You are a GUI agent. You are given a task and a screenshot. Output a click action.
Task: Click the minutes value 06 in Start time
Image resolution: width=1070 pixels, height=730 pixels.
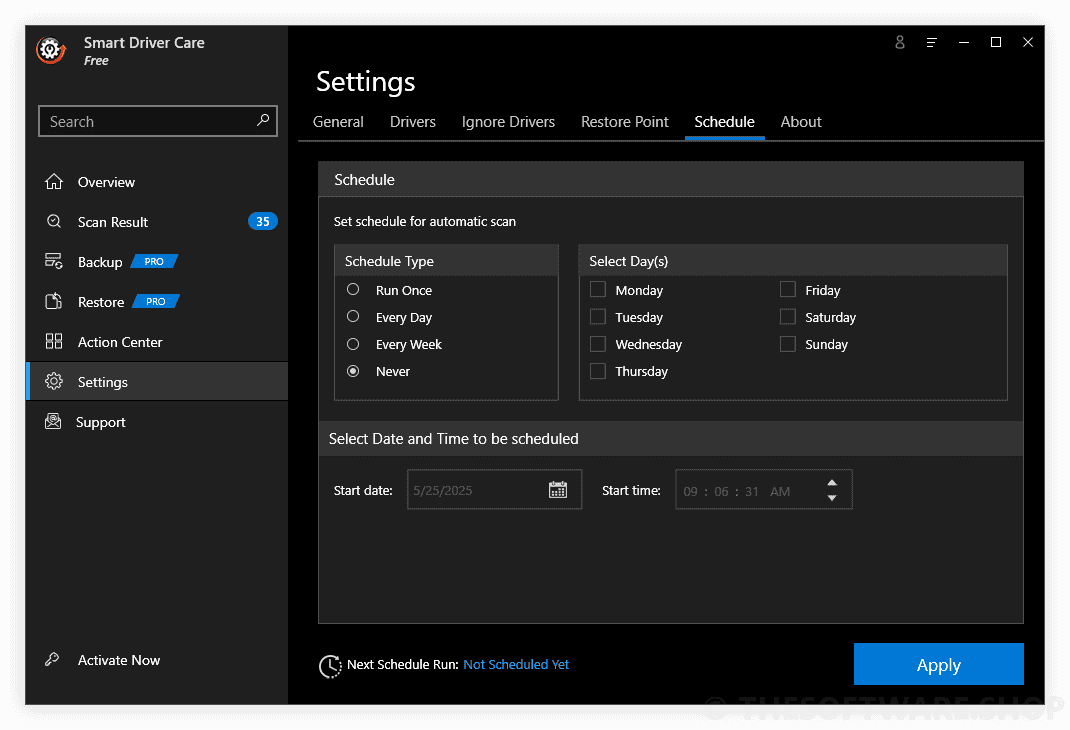click(x=721, y=491)
